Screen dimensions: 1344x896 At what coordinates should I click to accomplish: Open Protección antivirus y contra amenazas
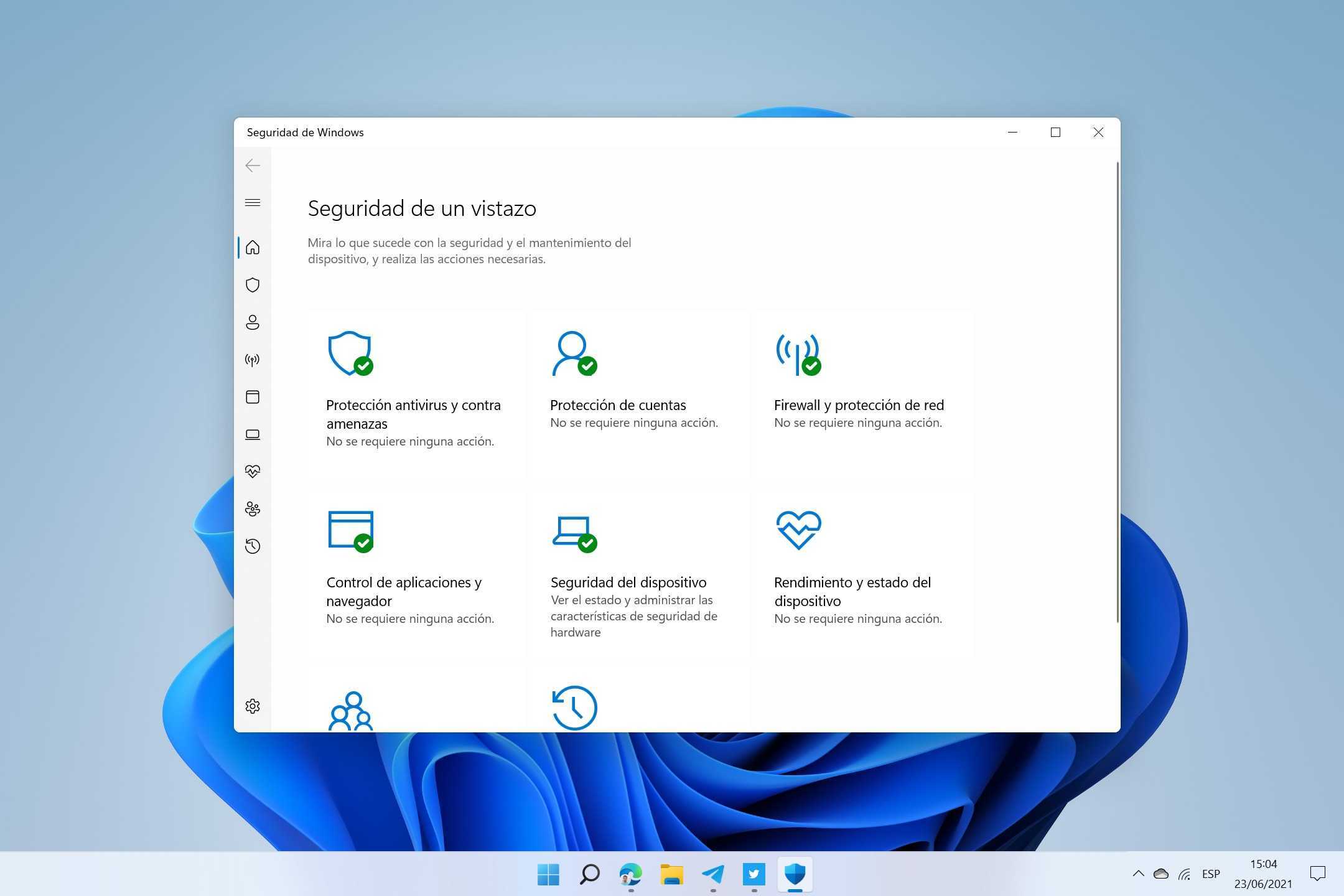click(413, 414)
